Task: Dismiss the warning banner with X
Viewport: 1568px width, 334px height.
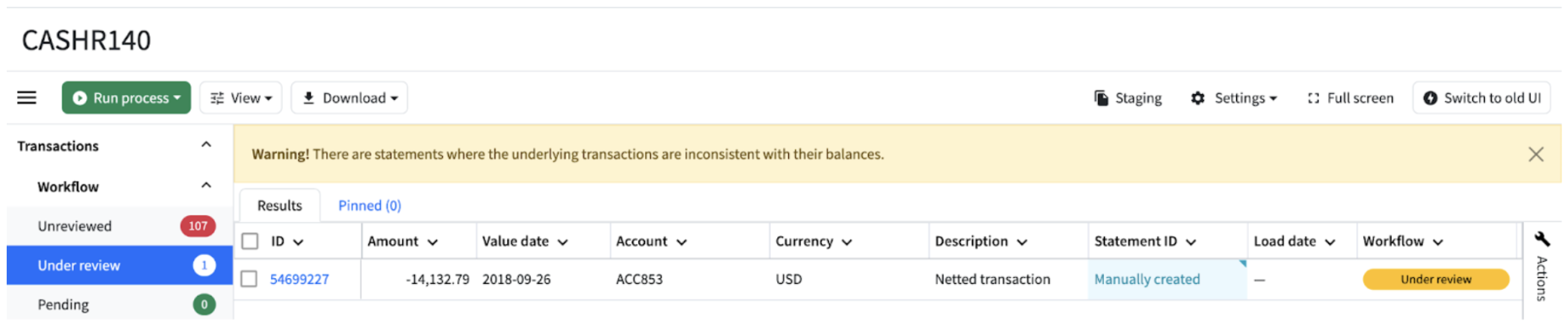Action: [x=1536, y=154]
